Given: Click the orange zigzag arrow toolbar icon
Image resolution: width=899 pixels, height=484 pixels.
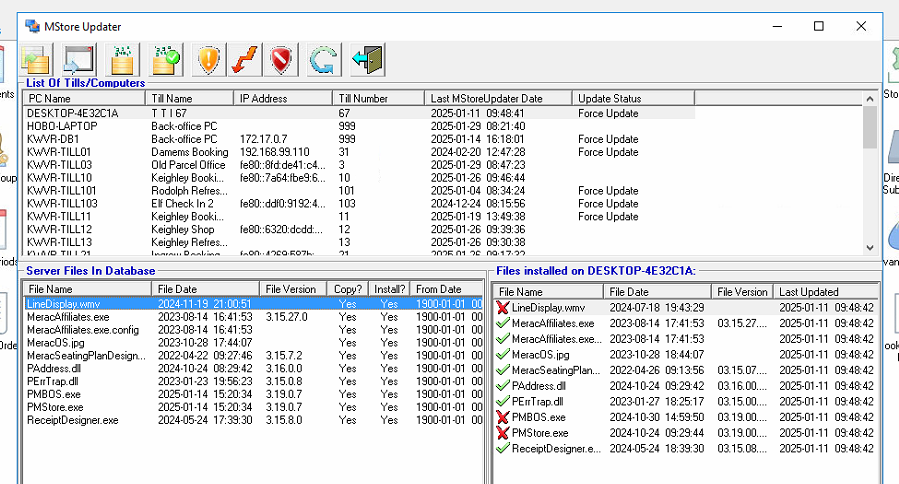Looking at the screenshot, I should pos(246,59).
